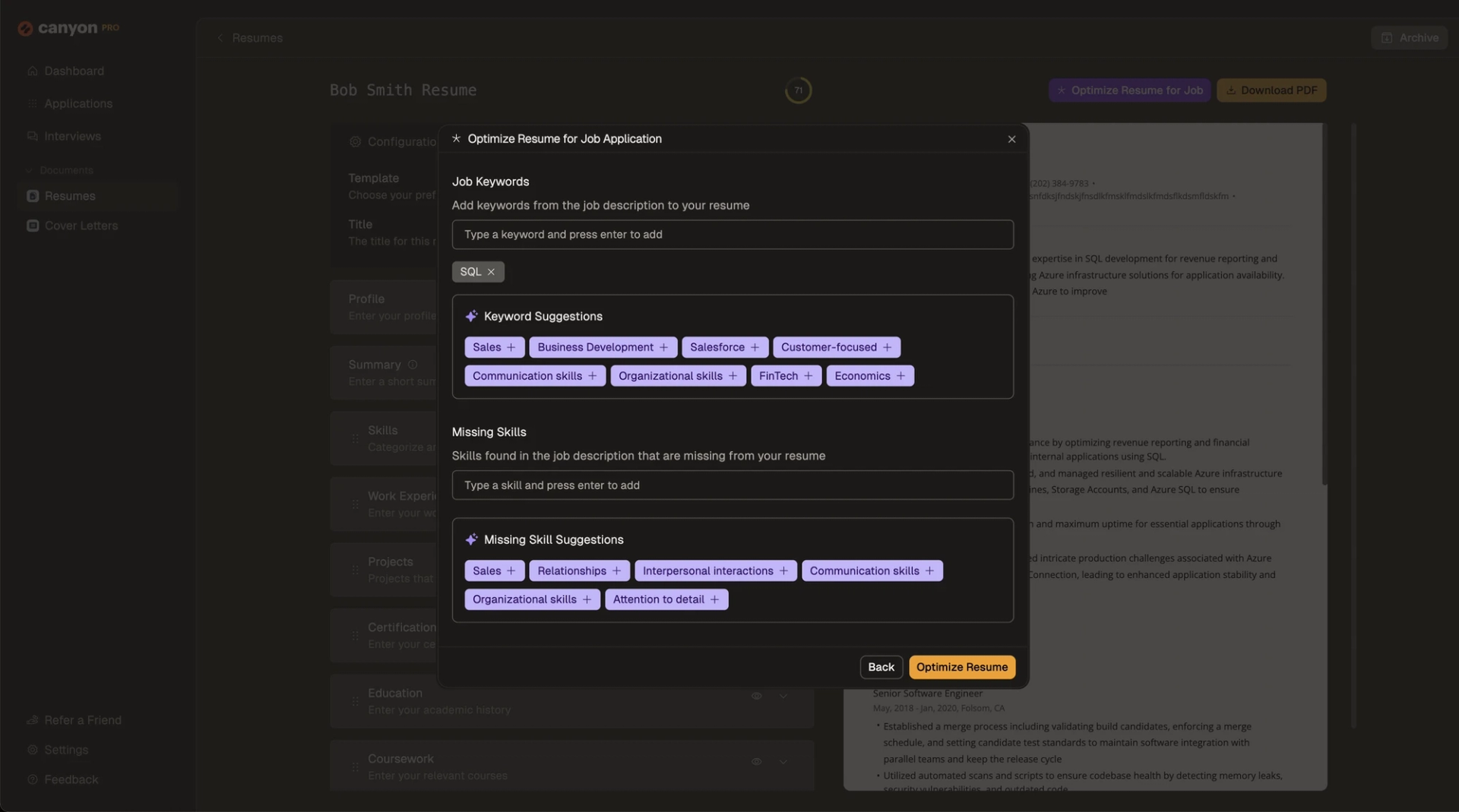Click the Download PDF button
This screenshot has height=812, width=1459.
click(x=1271, y=90)
